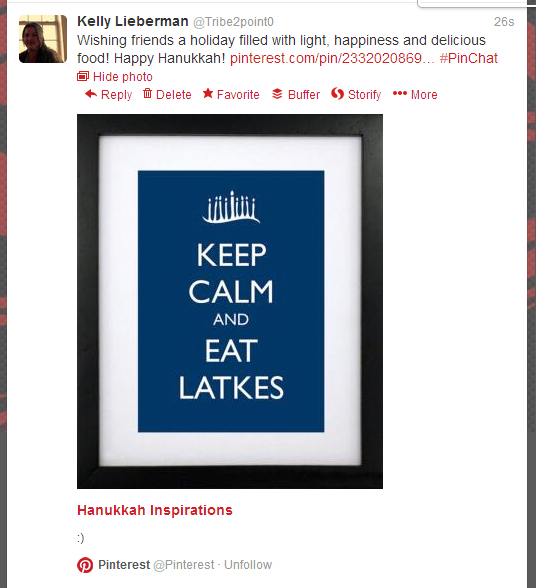Click the Reply arrow icon
The height and width of the screenshot is (588, 536).
[x=91, y=94]
